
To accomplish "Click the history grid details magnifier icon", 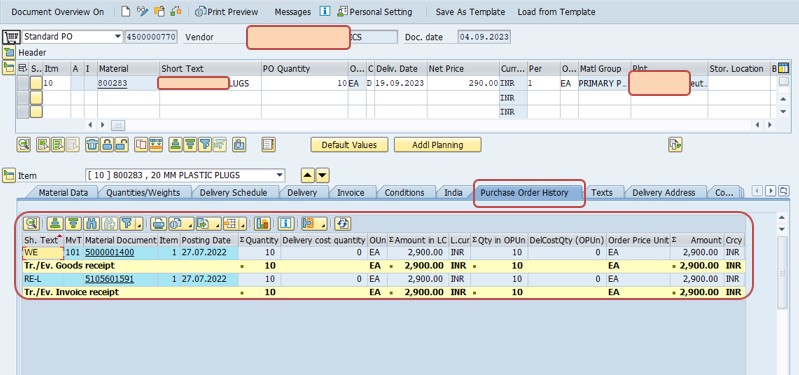I will 31,223.
